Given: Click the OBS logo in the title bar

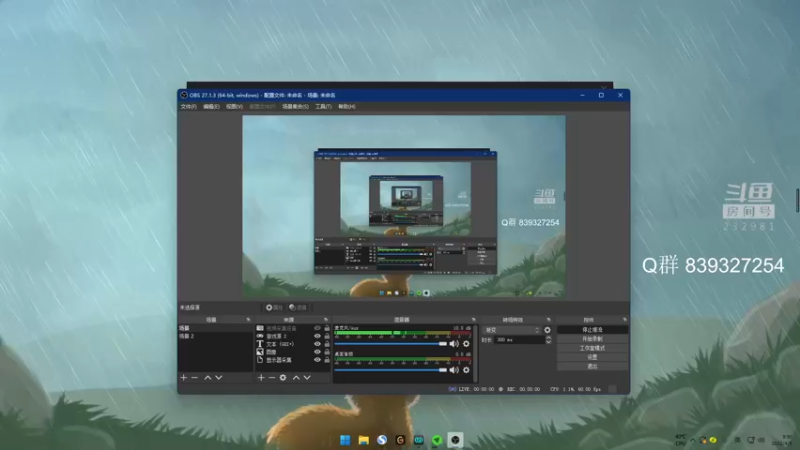Looking at the screenshot, I should [184, 95].
